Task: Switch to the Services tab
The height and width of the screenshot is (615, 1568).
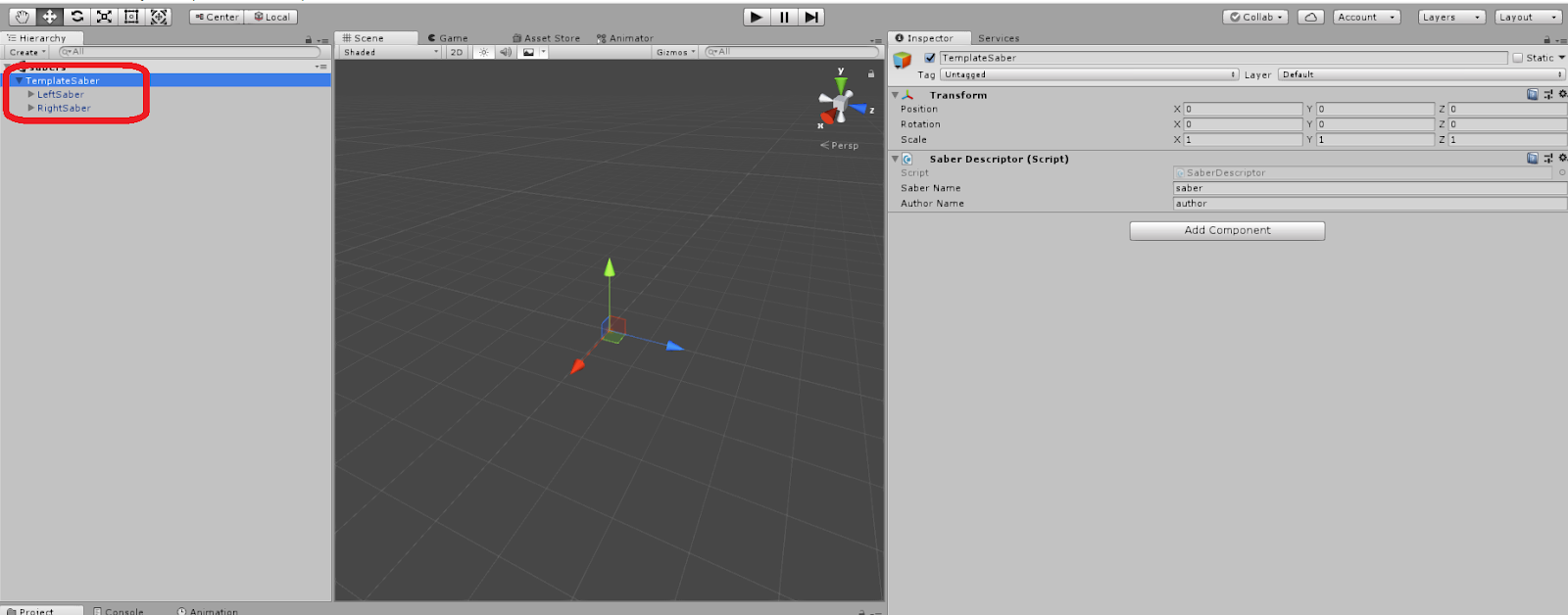Action: click(x=999, y=38)
